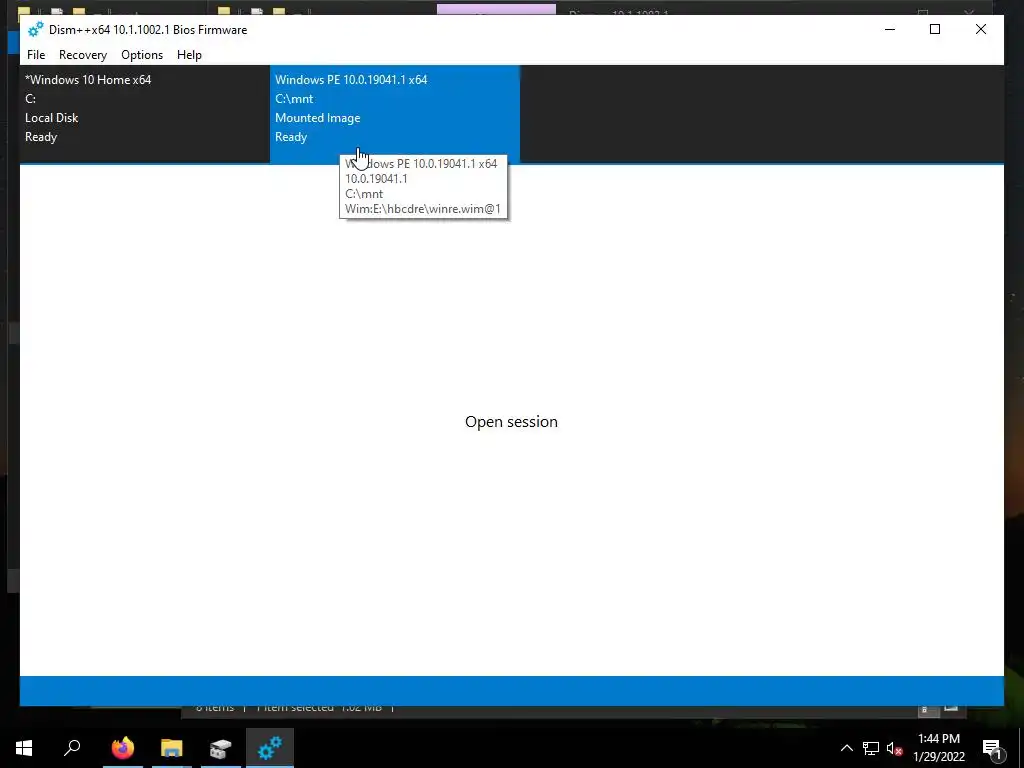The height and width of the screenshot is (768, 1024).
Task: Minimize the Dism++ window
Action: [889, 29]
